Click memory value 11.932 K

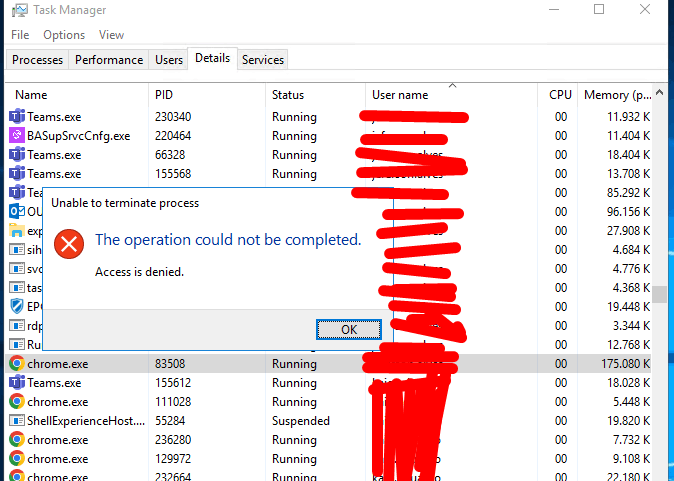coord(628,117)
